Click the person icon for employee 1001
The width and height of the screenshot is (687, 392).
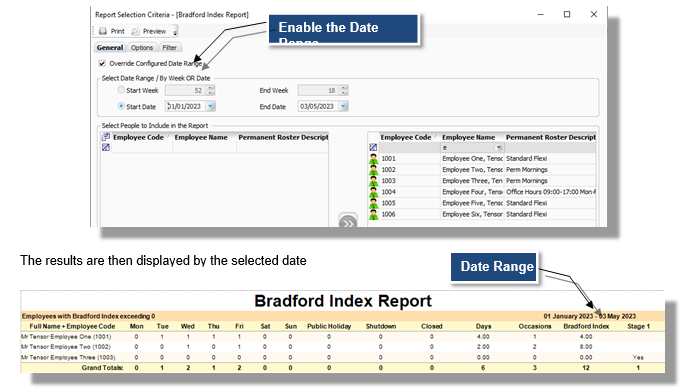(x=373, y=159)
